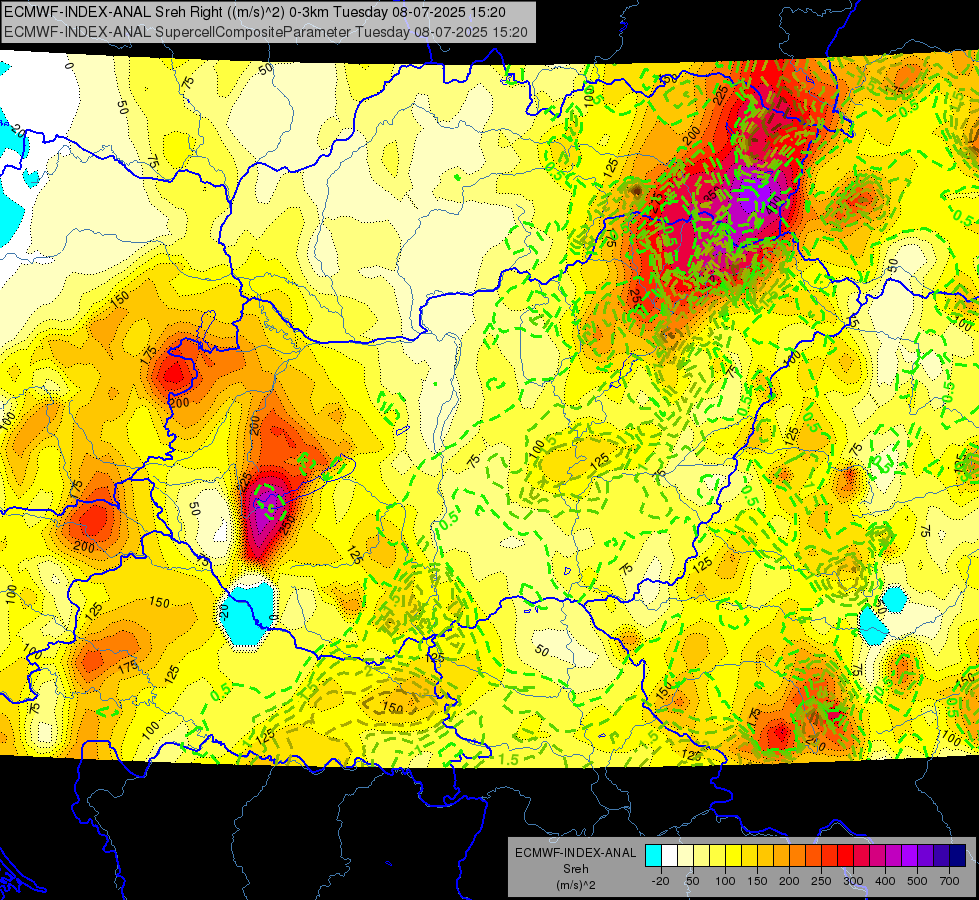
Task: Click the '250' legend tick value
Action: point(821,881)
